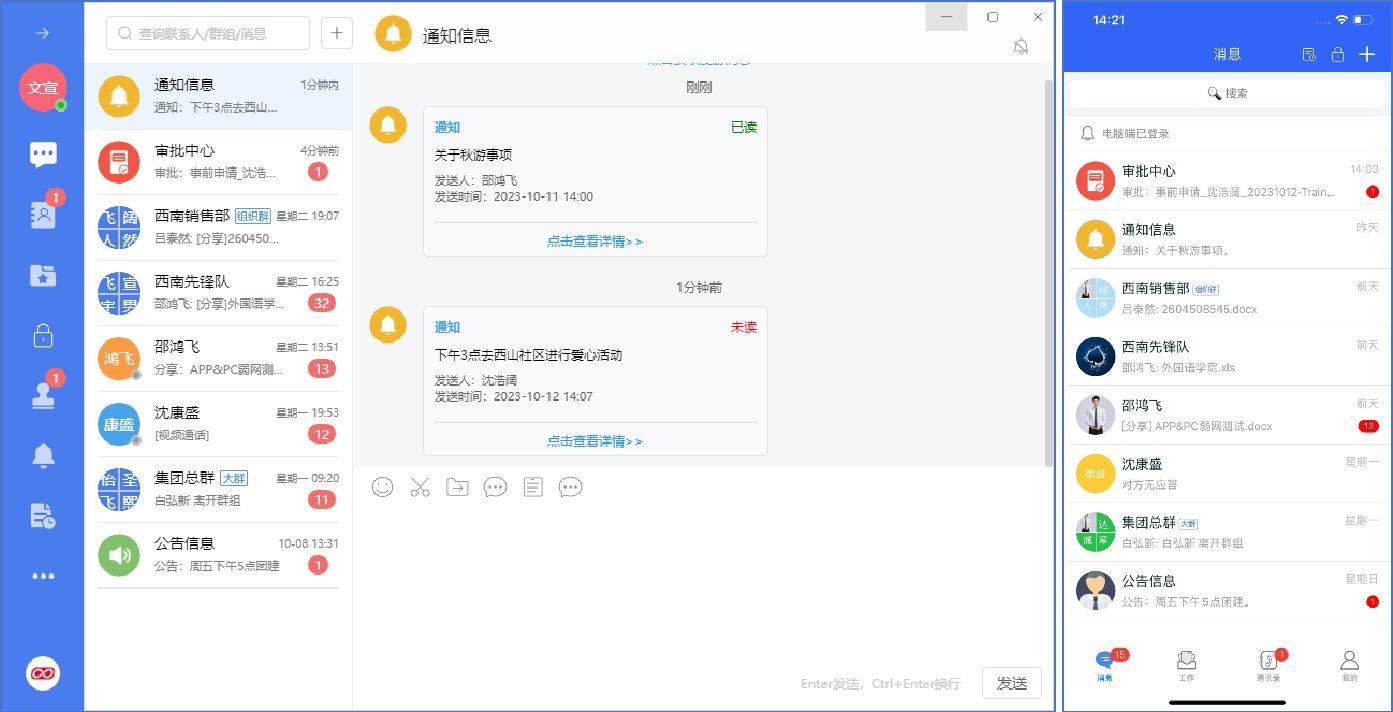Click the 发送 send button
Screen dimensions: 1393x712
tap(1011, 683)
